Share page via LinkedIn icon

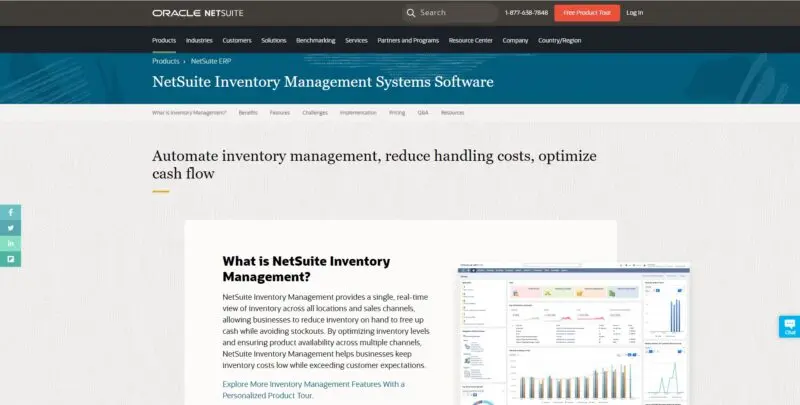point(10,243)
